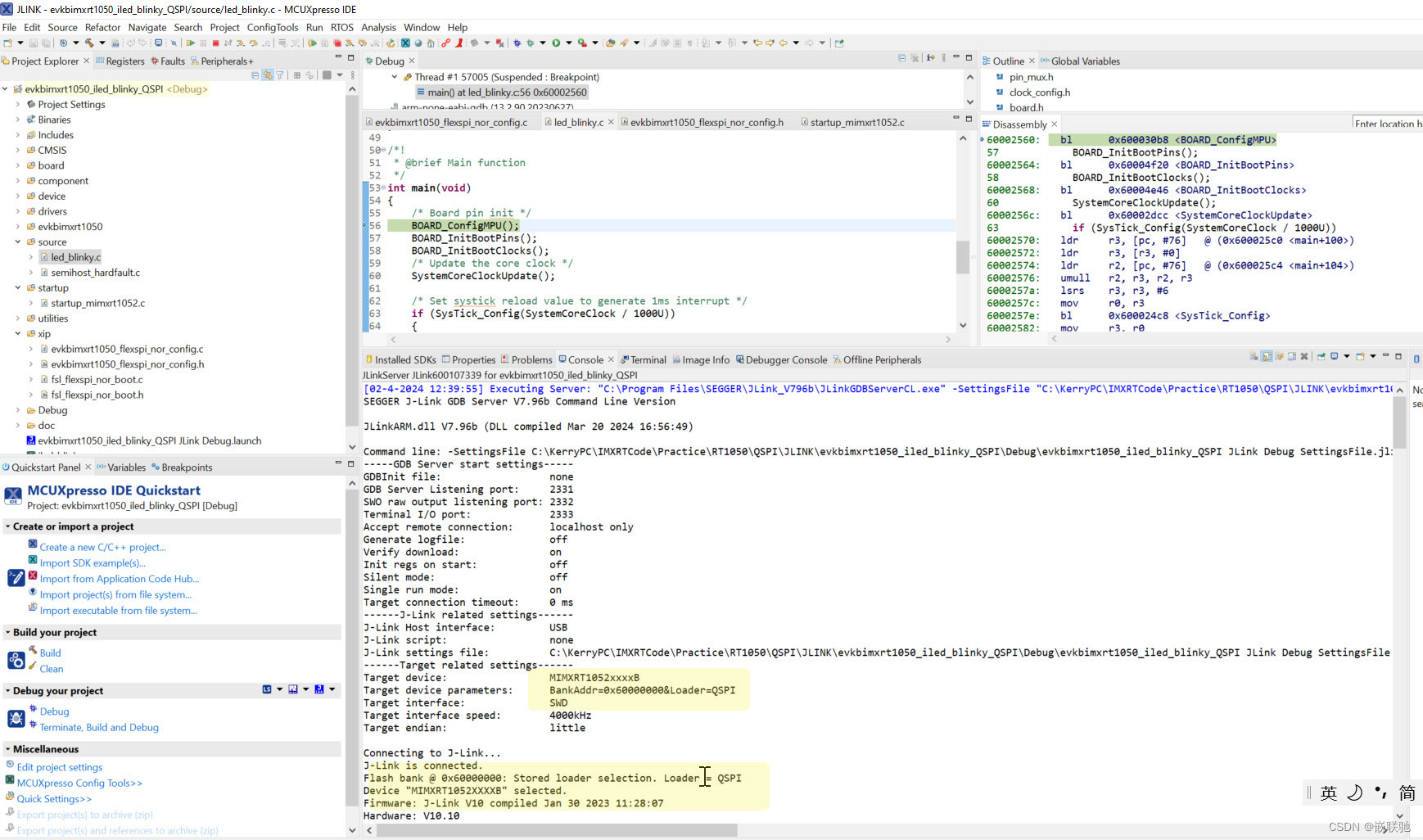Viewport: 1423px width, 840px height.
Task: Select led_blinky.c in the source folder
Action: click(76, 257)
